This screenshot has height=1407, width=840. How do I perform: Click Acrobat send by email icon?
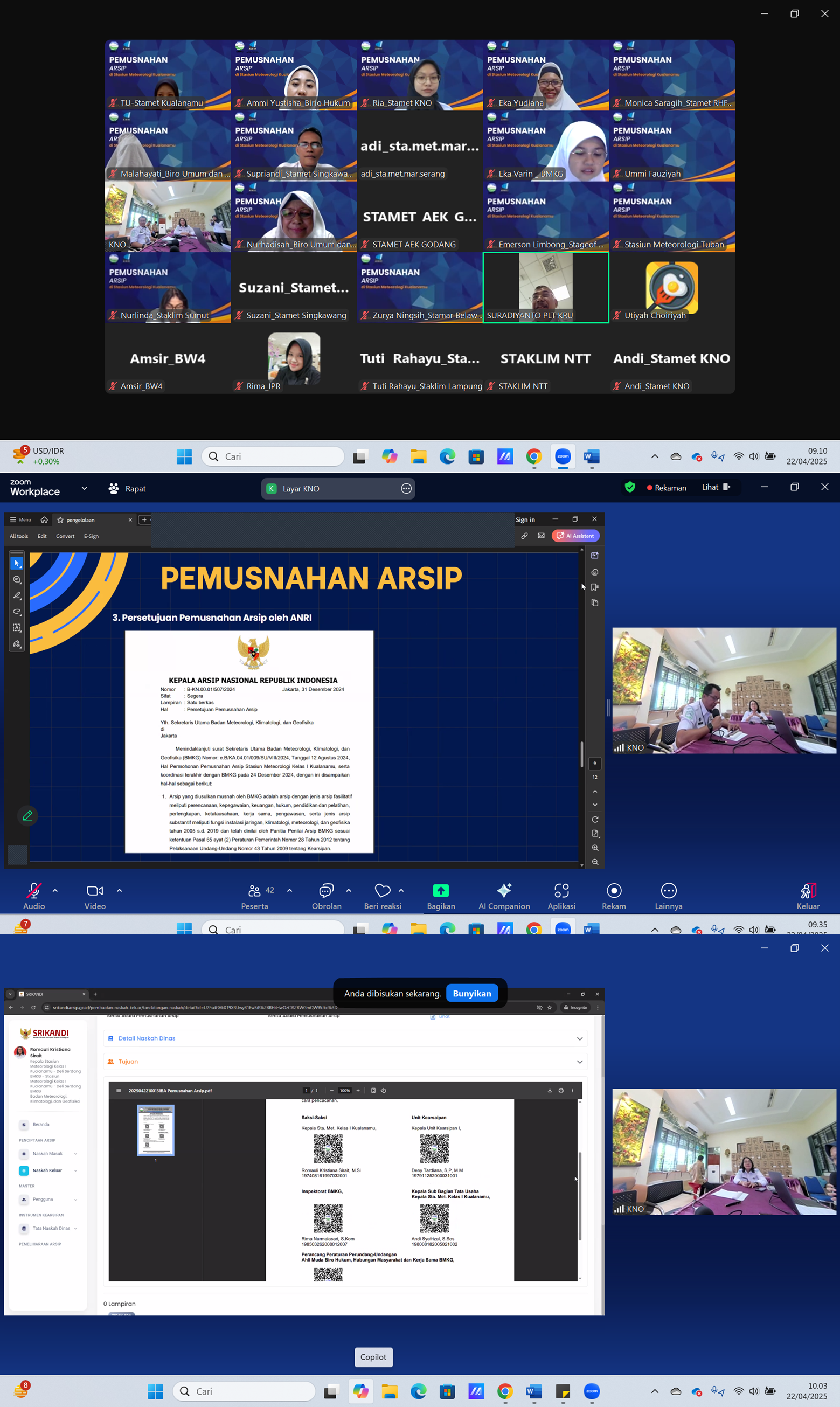(x=541, y=536)
